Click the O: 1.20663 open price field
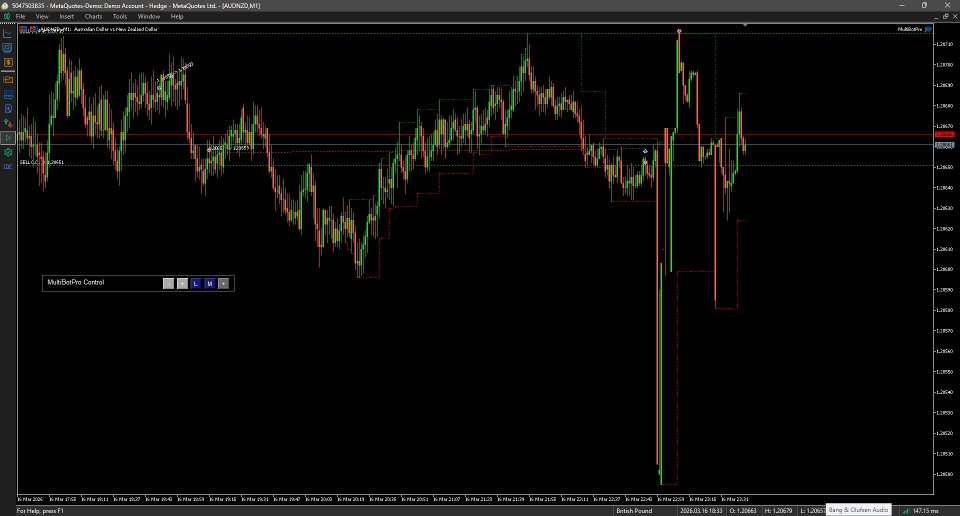The image size is (960, 516). pyautogui.click(x=743, y=510)
